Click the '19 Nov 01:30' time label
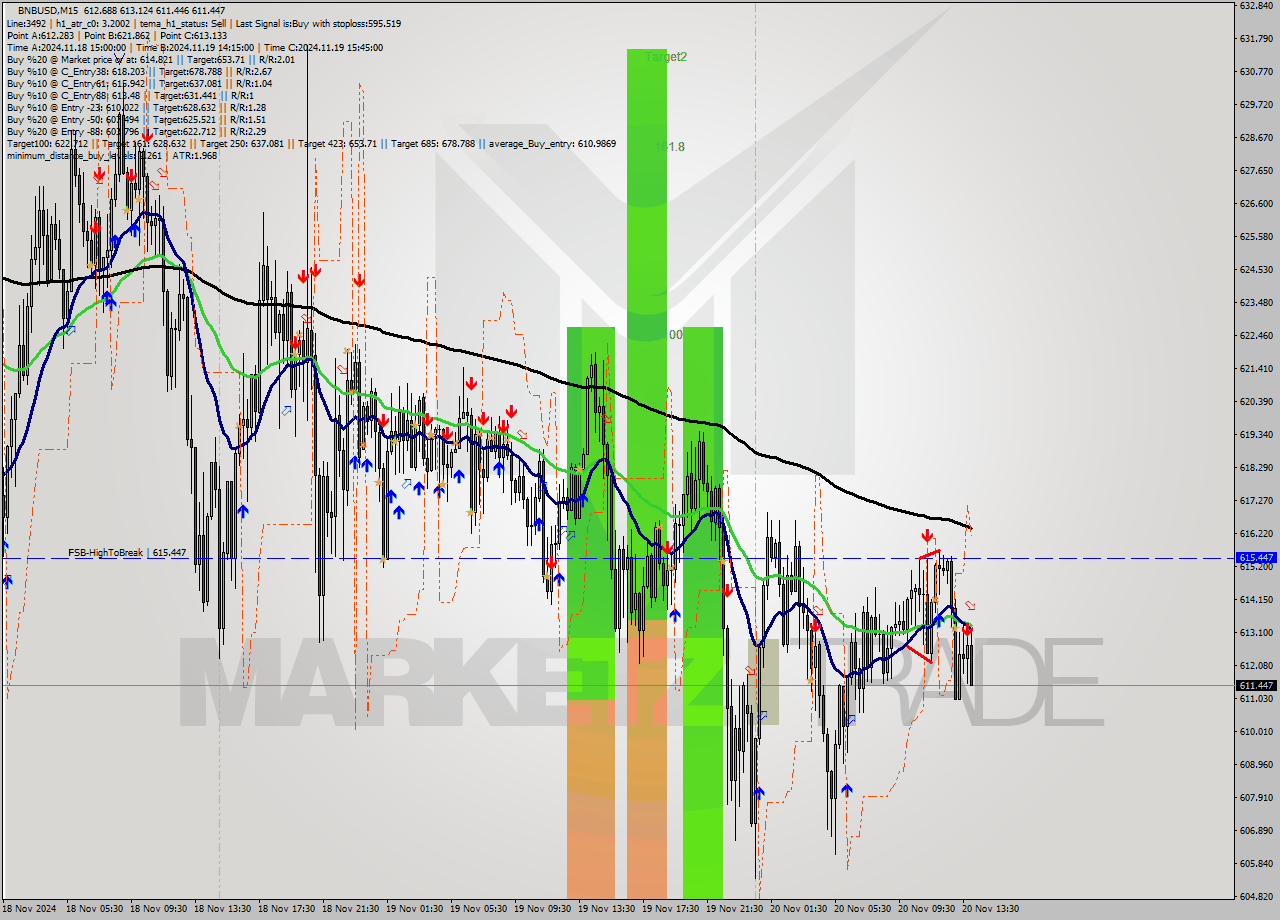Image resolution: width=1280 pixels, height=920 pixels. (x=414, y=909)
